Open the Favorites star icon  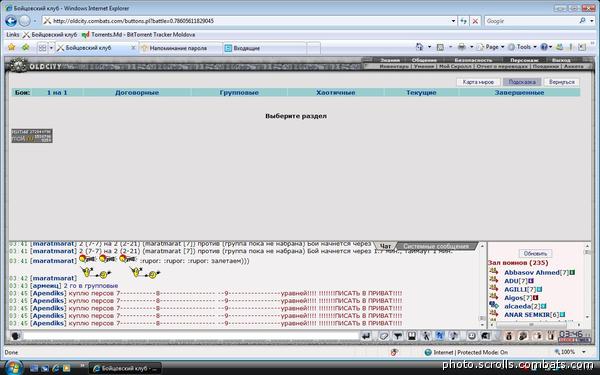pyautogui.click(x=11, y=47)
